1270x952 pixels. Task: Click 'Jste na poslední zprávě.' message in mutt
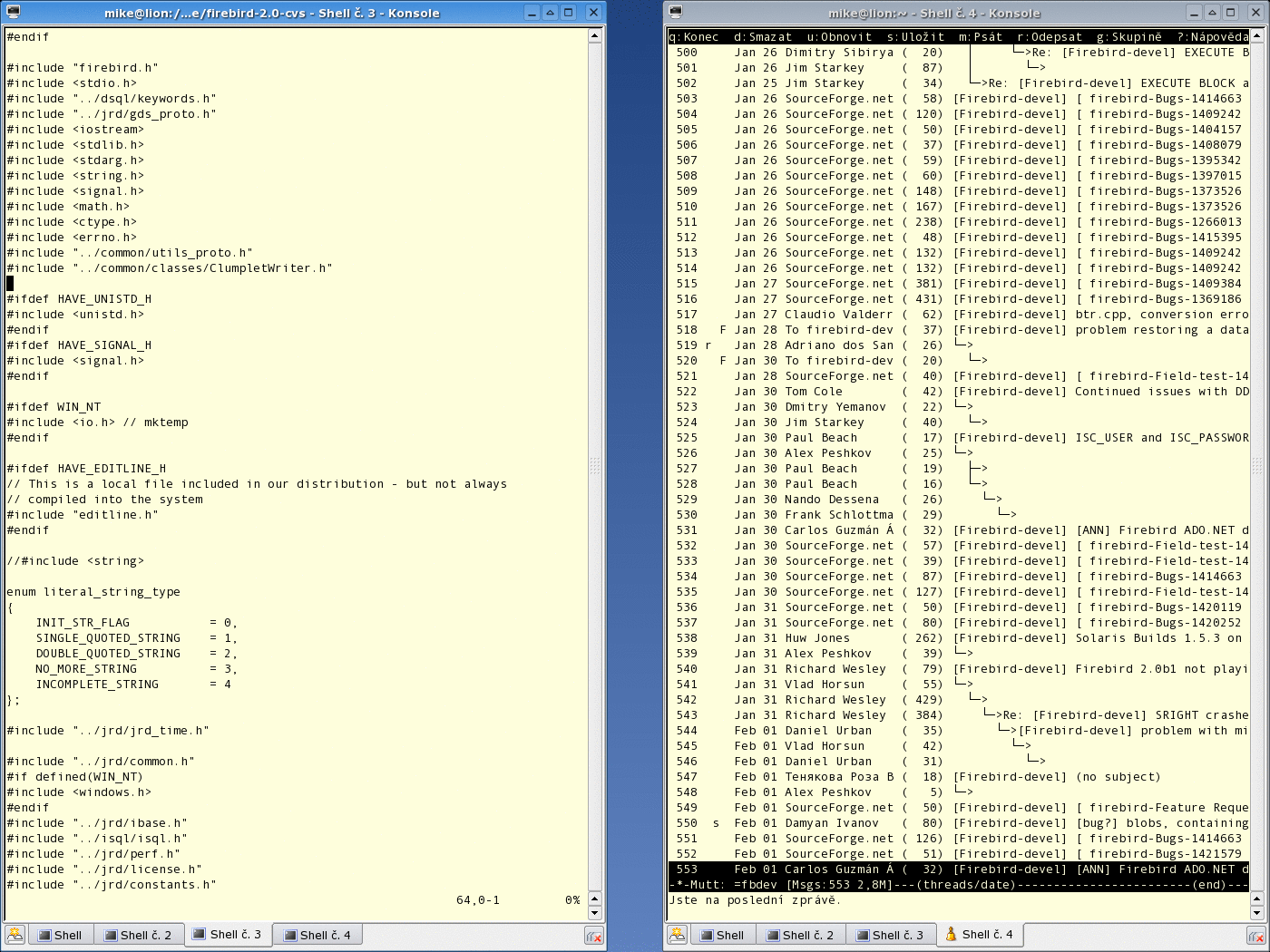point(755,900)
